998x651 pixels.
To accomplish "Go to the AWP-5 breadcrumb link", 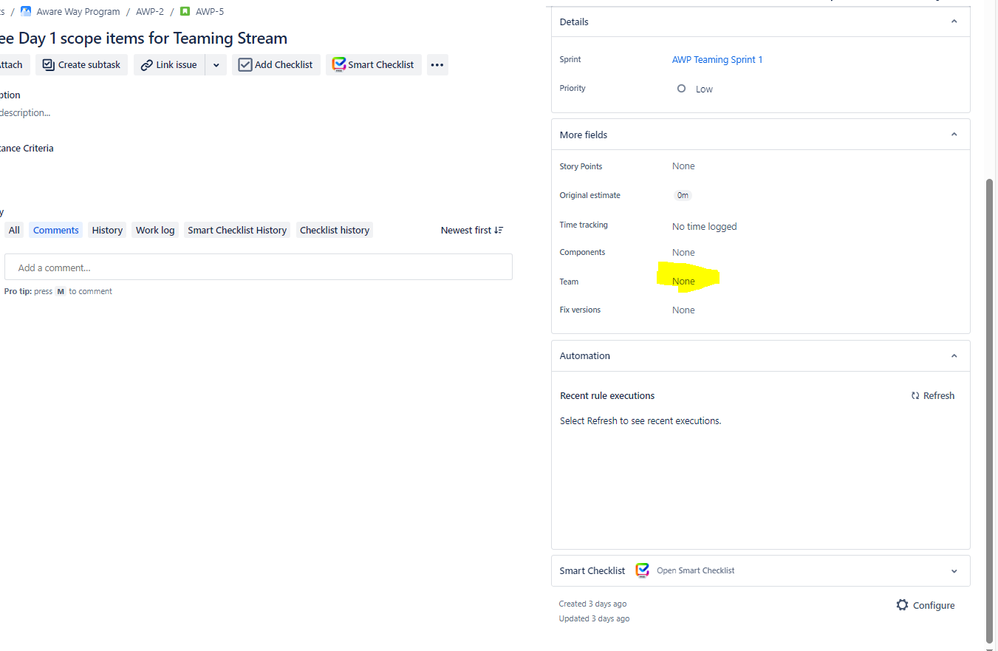I will pos(209,11).
